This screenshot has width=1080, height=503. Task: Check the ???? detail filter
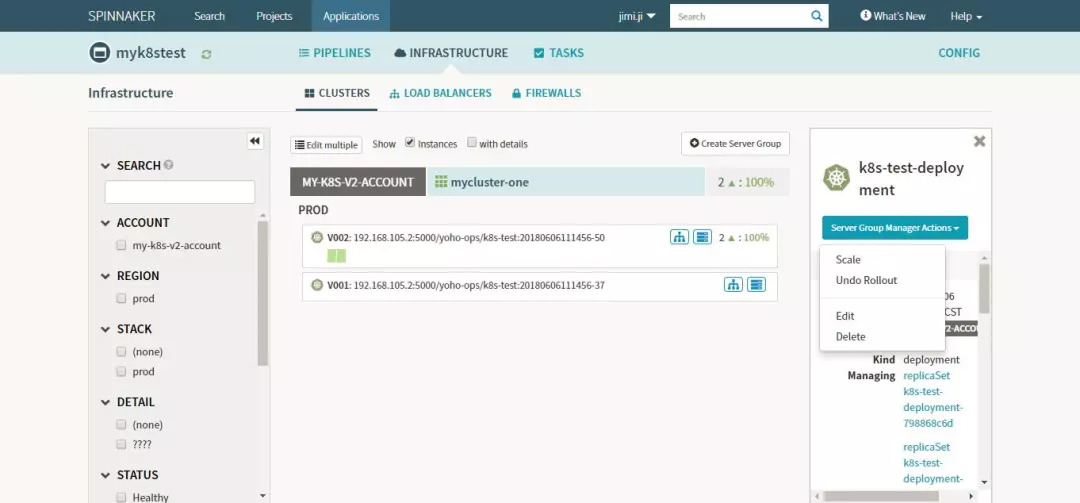point(121,444)
